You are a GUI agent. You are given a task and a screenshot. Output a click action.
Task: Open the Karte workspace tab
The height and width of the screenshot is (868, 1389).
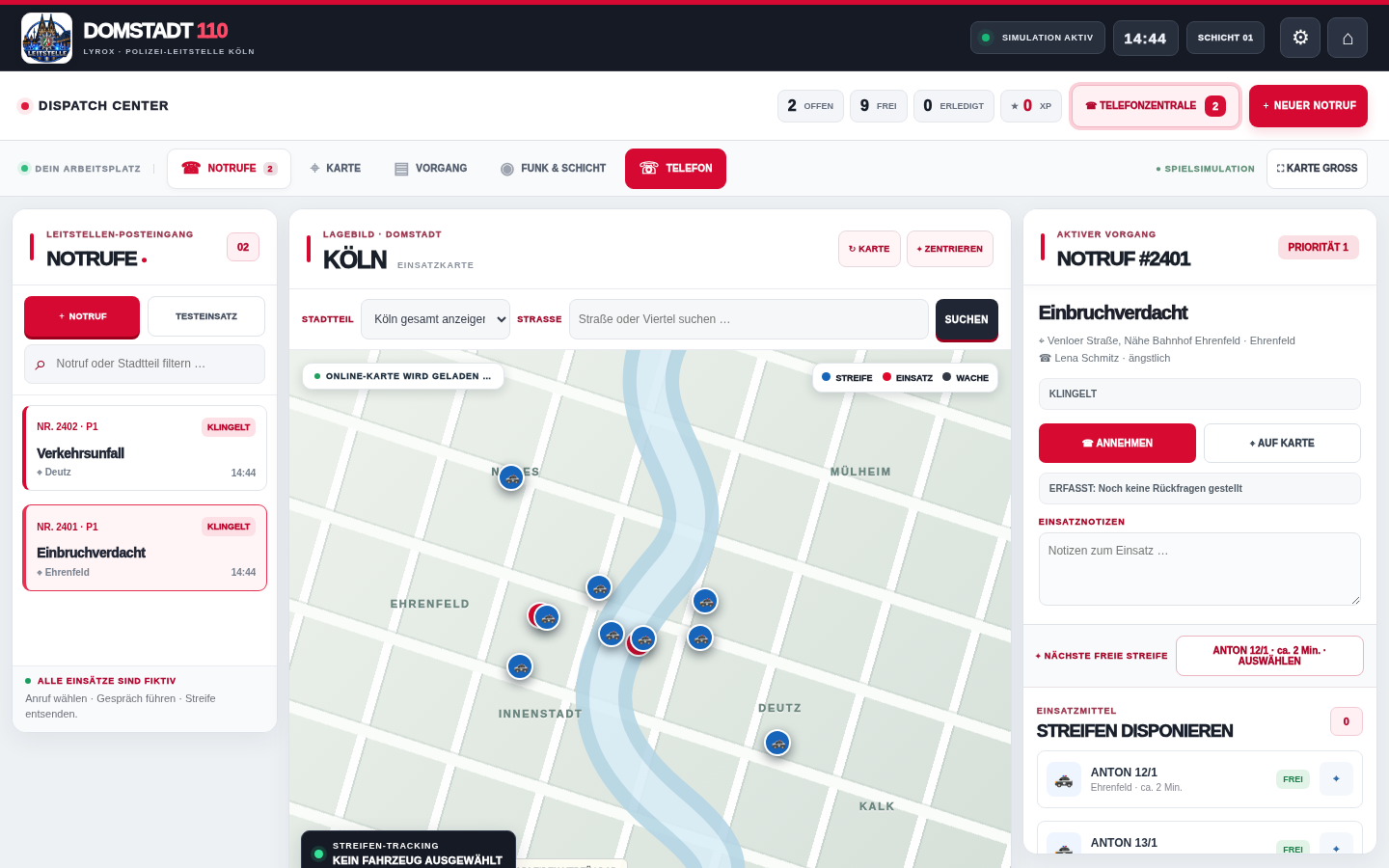335,169
